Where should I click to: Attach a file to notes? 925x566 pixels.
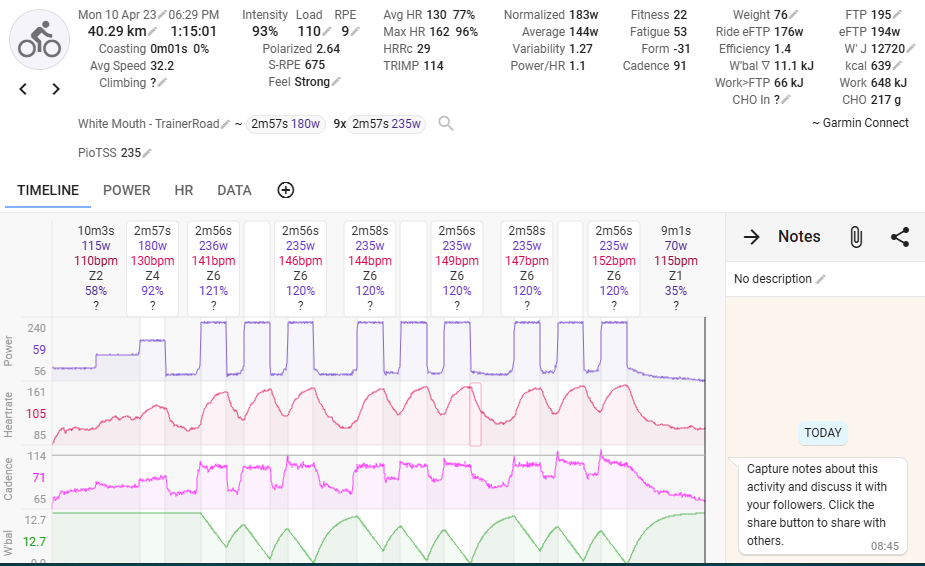(x=856, y=237)
